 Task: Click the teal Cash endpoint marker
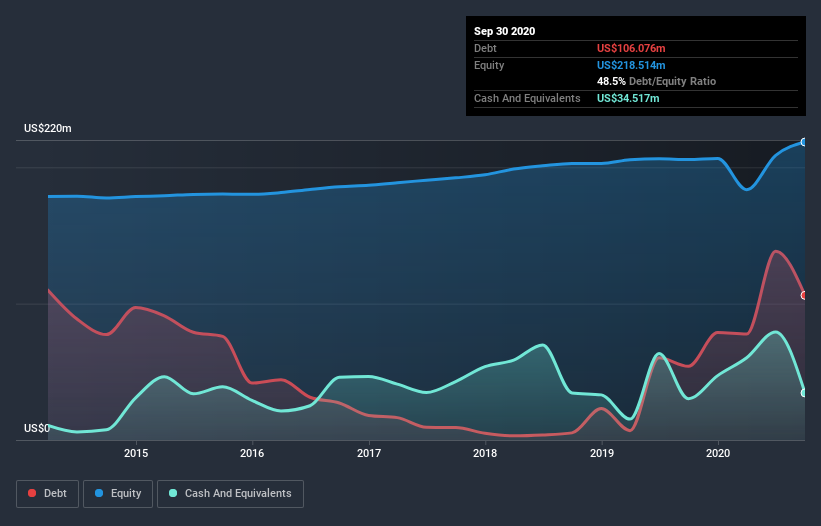pyautogui.click(x=804, y=393)
